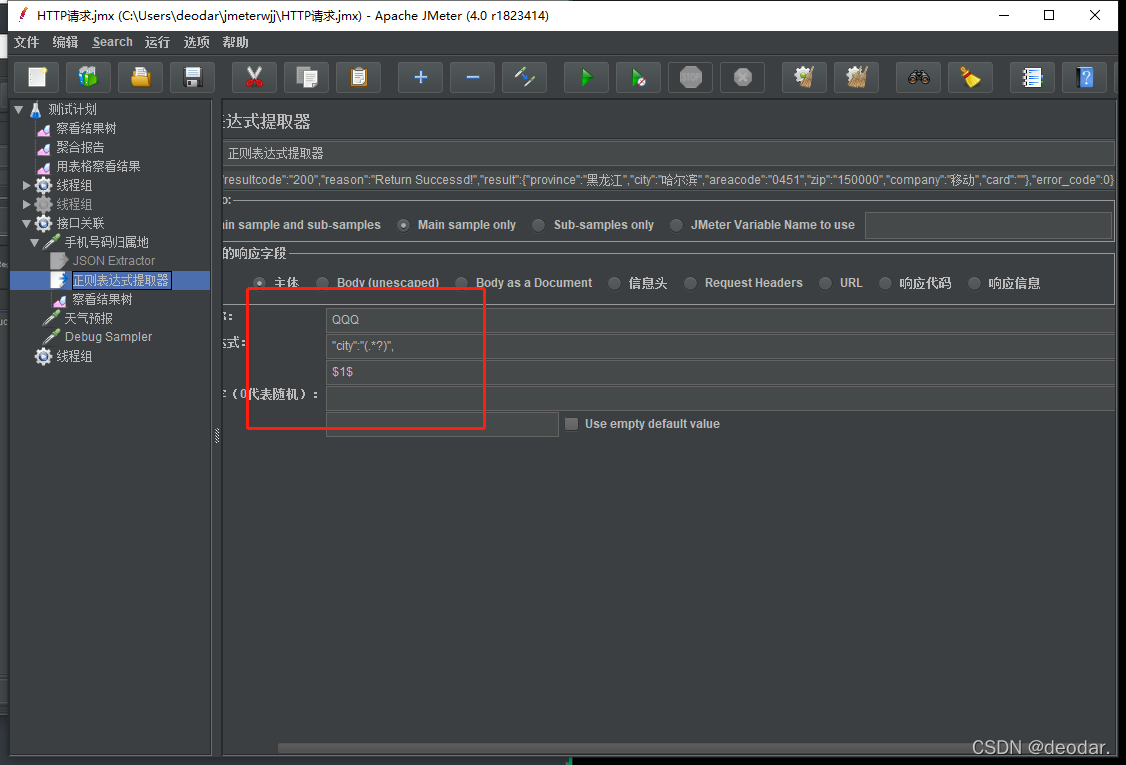The height and width of the screenshot is (765, 1126).
Task: Open Search with the binoculars icon
Action: point(918,77)
